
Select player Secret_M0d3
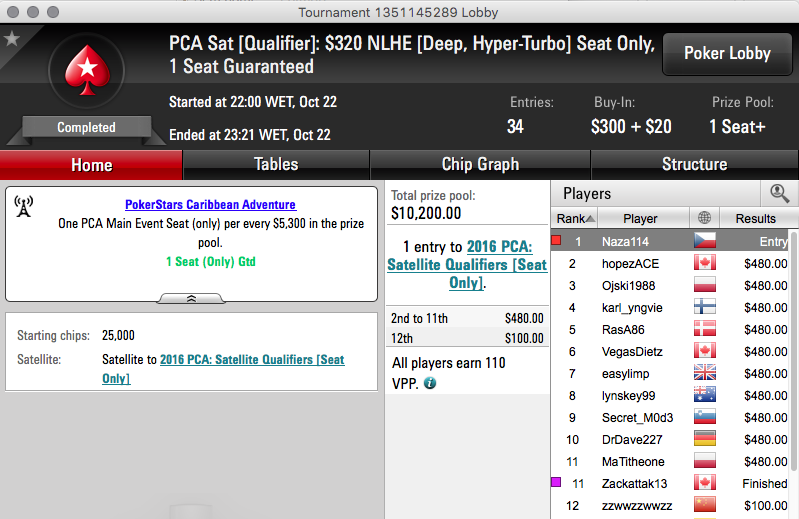[637, 418]
